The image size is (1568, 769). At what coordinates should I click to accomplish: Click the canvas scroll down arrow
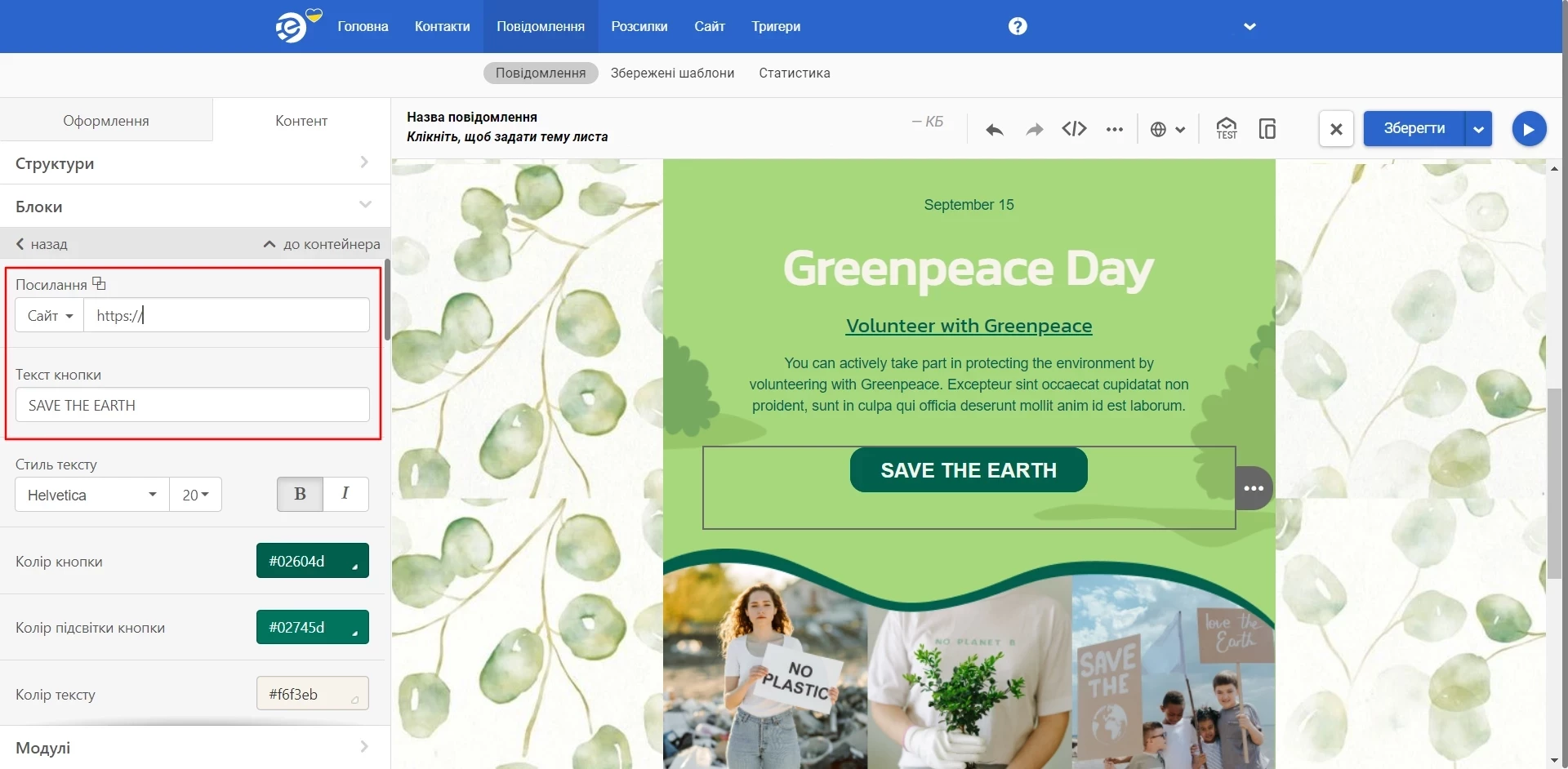(x=1554, y=761)
